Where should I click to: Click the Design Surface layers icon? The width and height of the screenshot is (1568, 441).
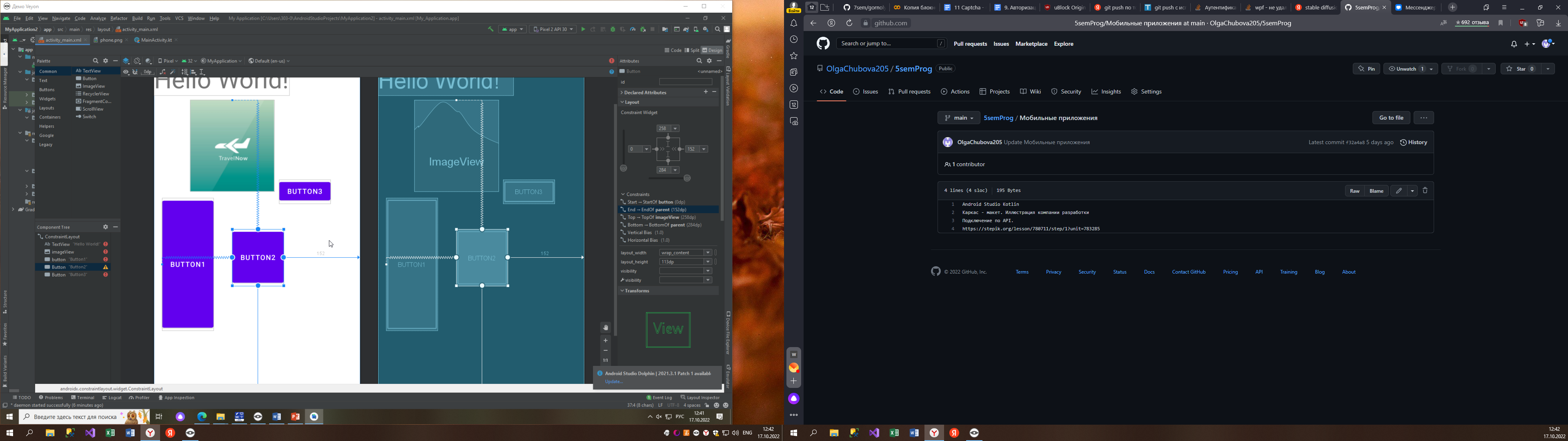(127, 61)
